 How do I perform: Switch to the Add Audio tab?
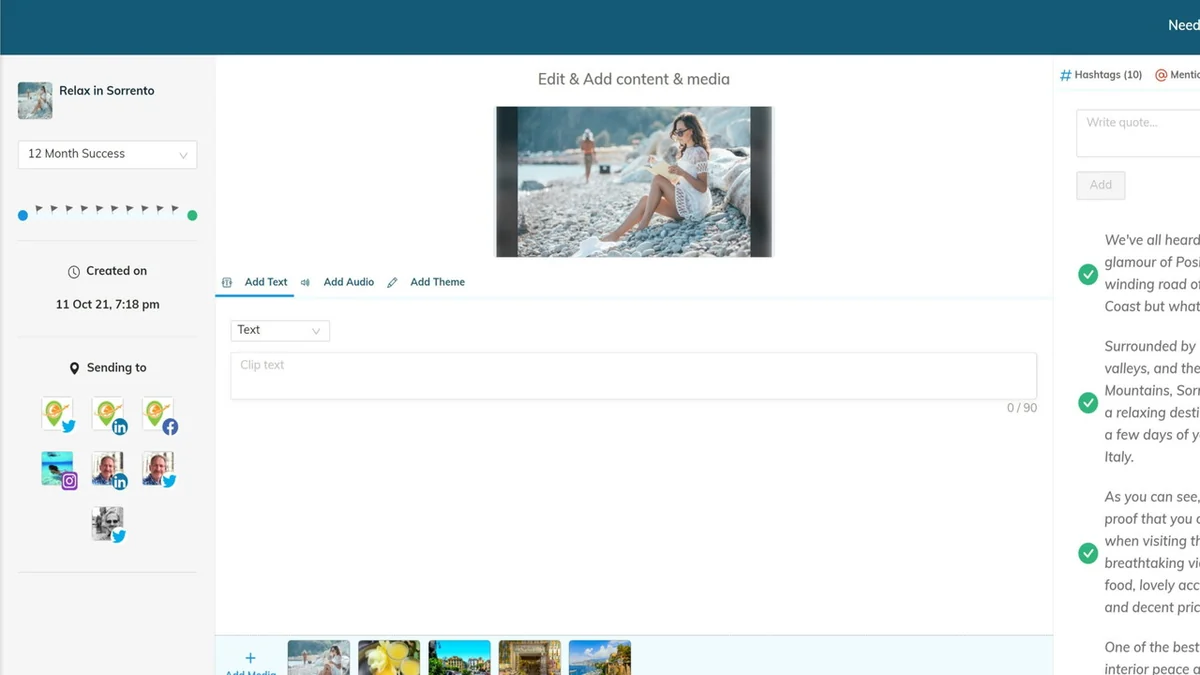click(x=348, y=282)
